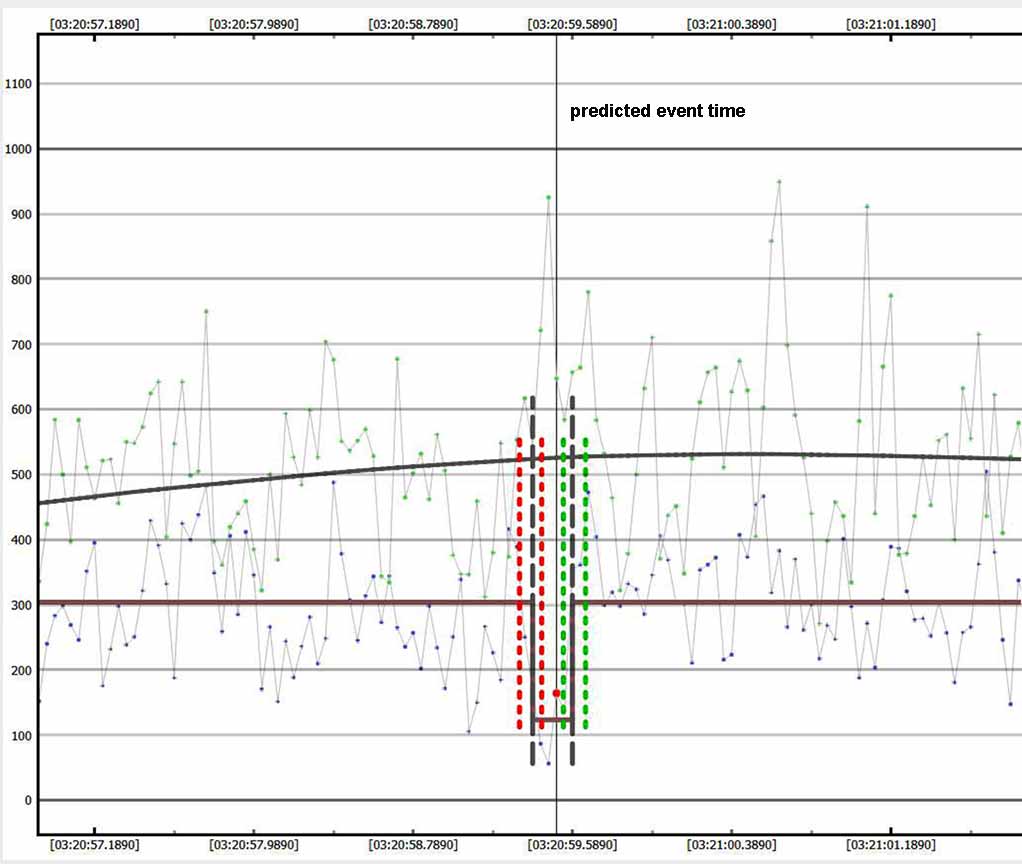This screenshot has width=1022, height=864.
Task: Click the short red horizontal bar between the dashed markers
Action: [552, 720]
